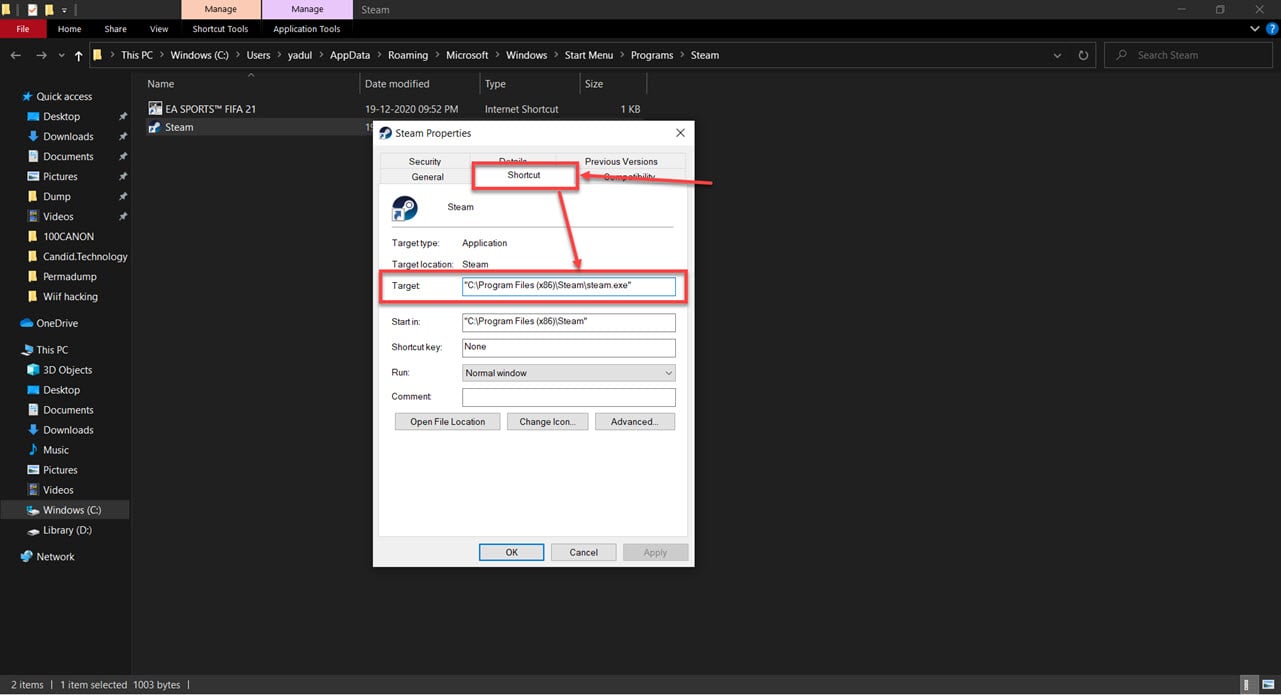The width and height of the screenshot is (1281, 695).
Task: Open the Previous Versions tab in properties
Action: (621, 161)
